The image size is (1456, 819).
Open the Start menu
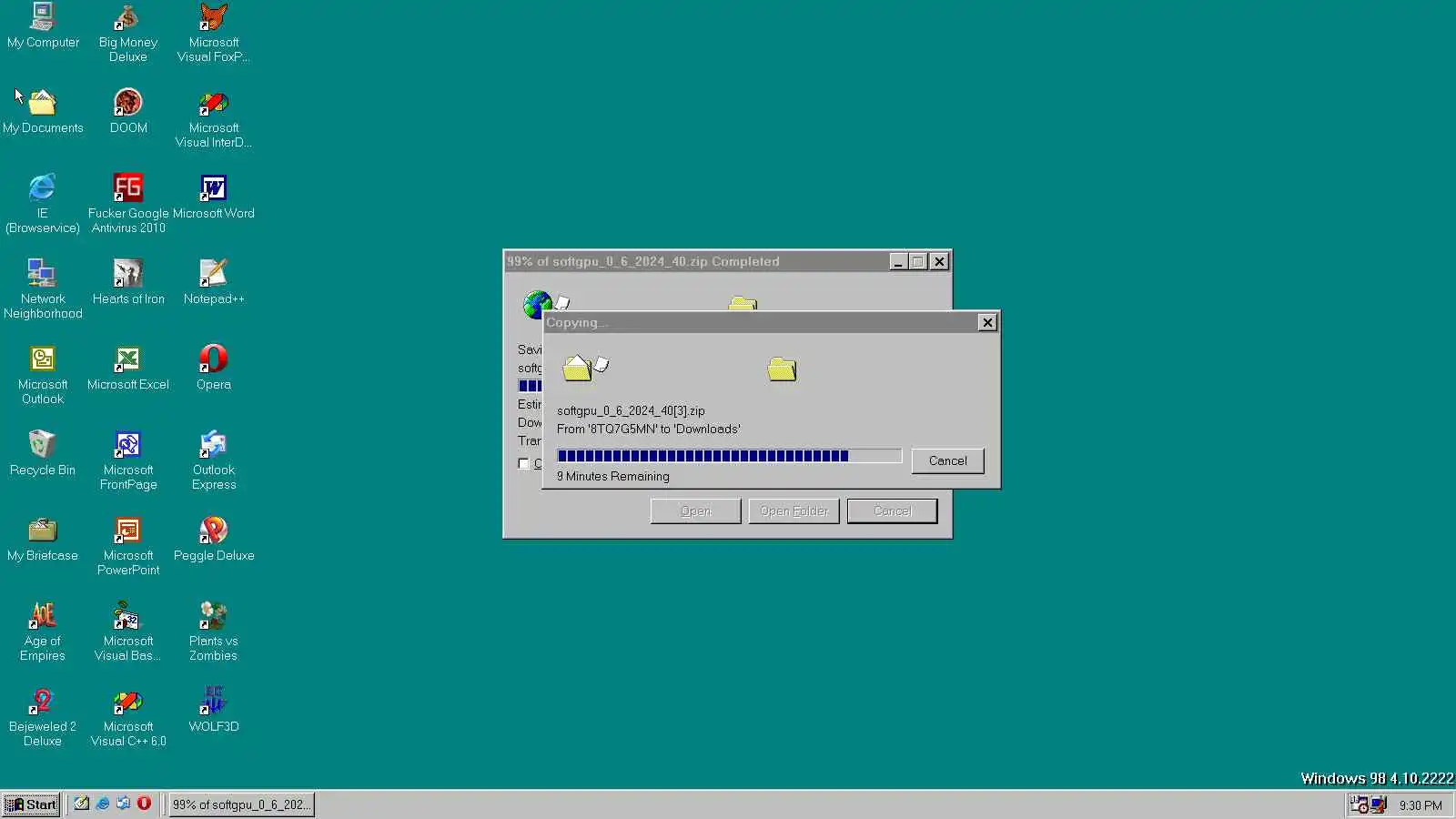coord(32,804)
